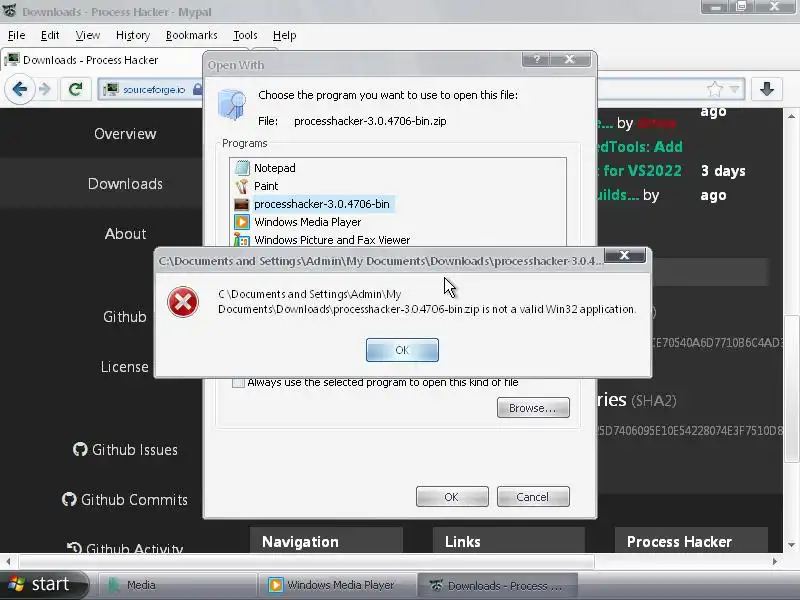Expand the bookmark star dropdown arrow

click(734, 89)
